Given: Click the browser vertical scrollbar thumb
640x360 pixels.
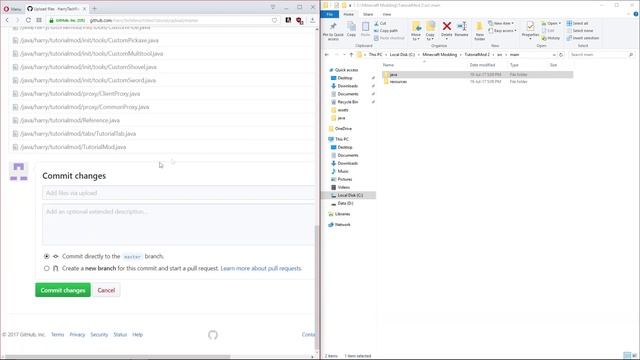Looking at the screenshot, I should pos(317,287).
